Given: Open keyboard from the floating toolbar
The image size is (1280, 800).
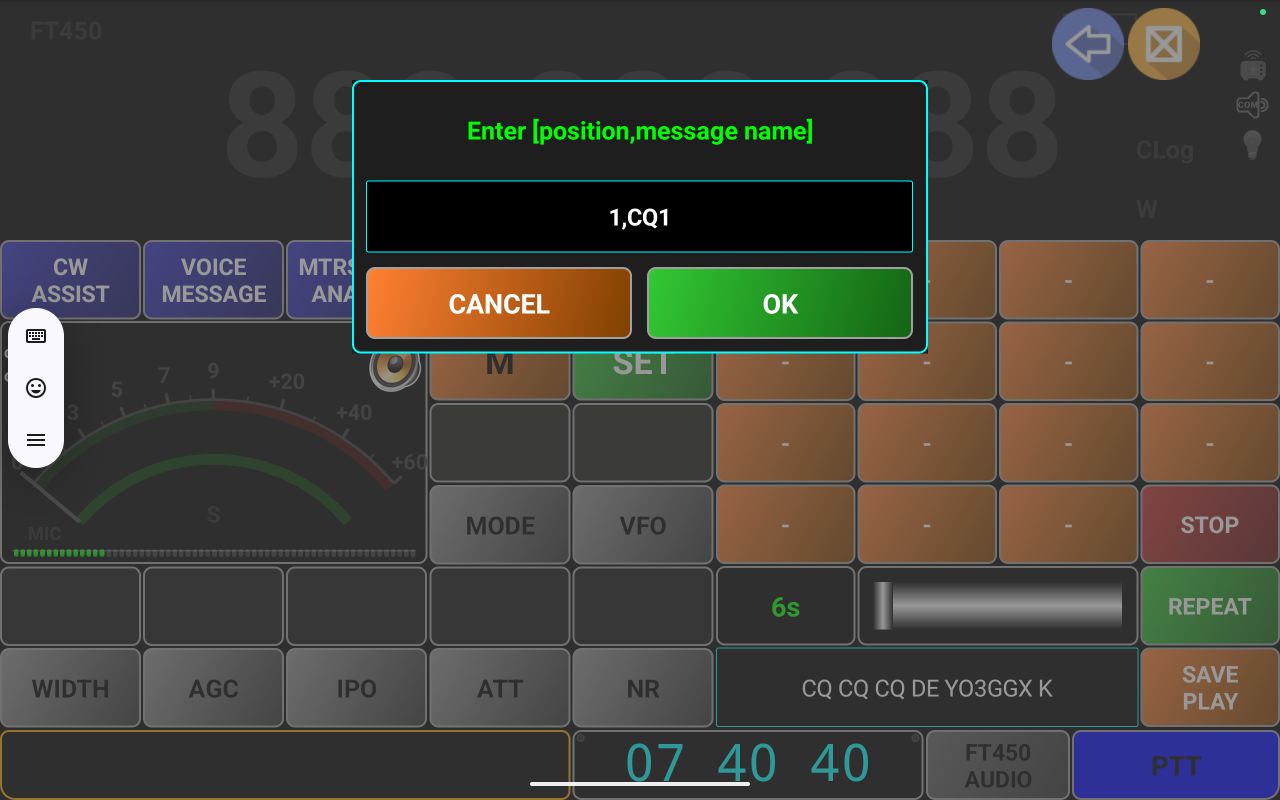Looking at the screenshot, I should pos(36,336).
